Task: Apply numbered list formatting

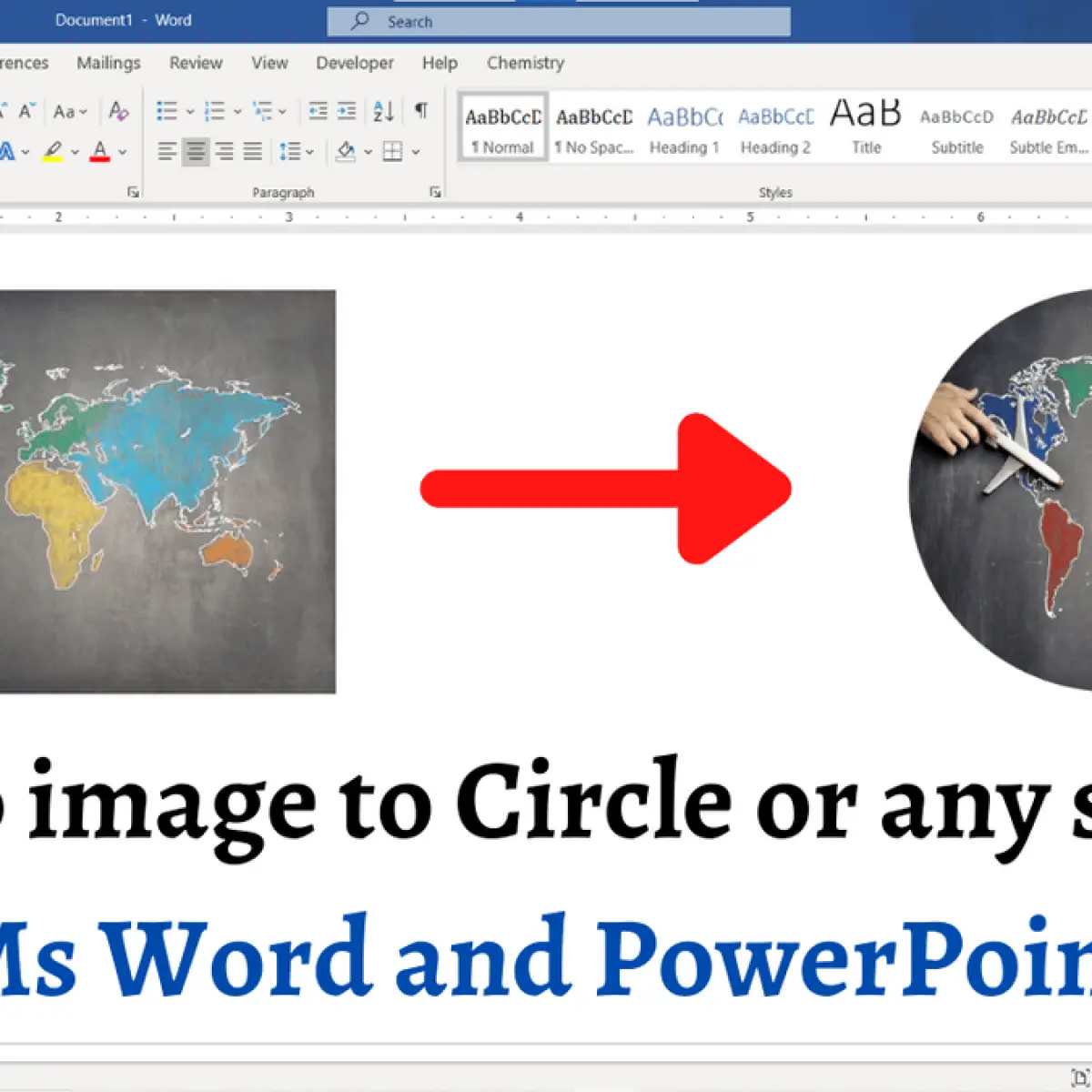Action: coord(215,111)
